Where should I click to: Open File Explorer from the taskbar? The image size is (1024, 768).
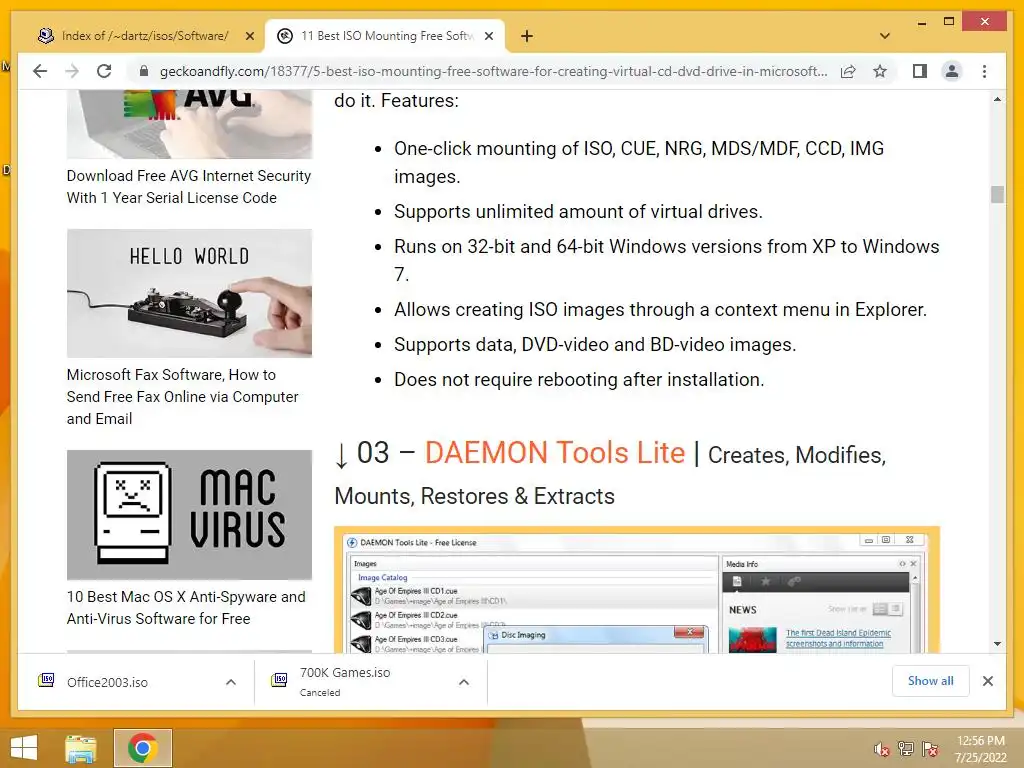[x=80, y=748]
